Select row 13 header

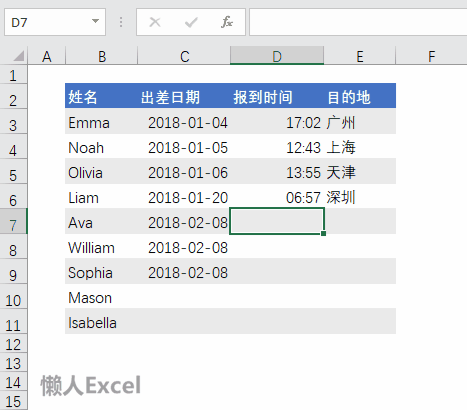[13, 362]
